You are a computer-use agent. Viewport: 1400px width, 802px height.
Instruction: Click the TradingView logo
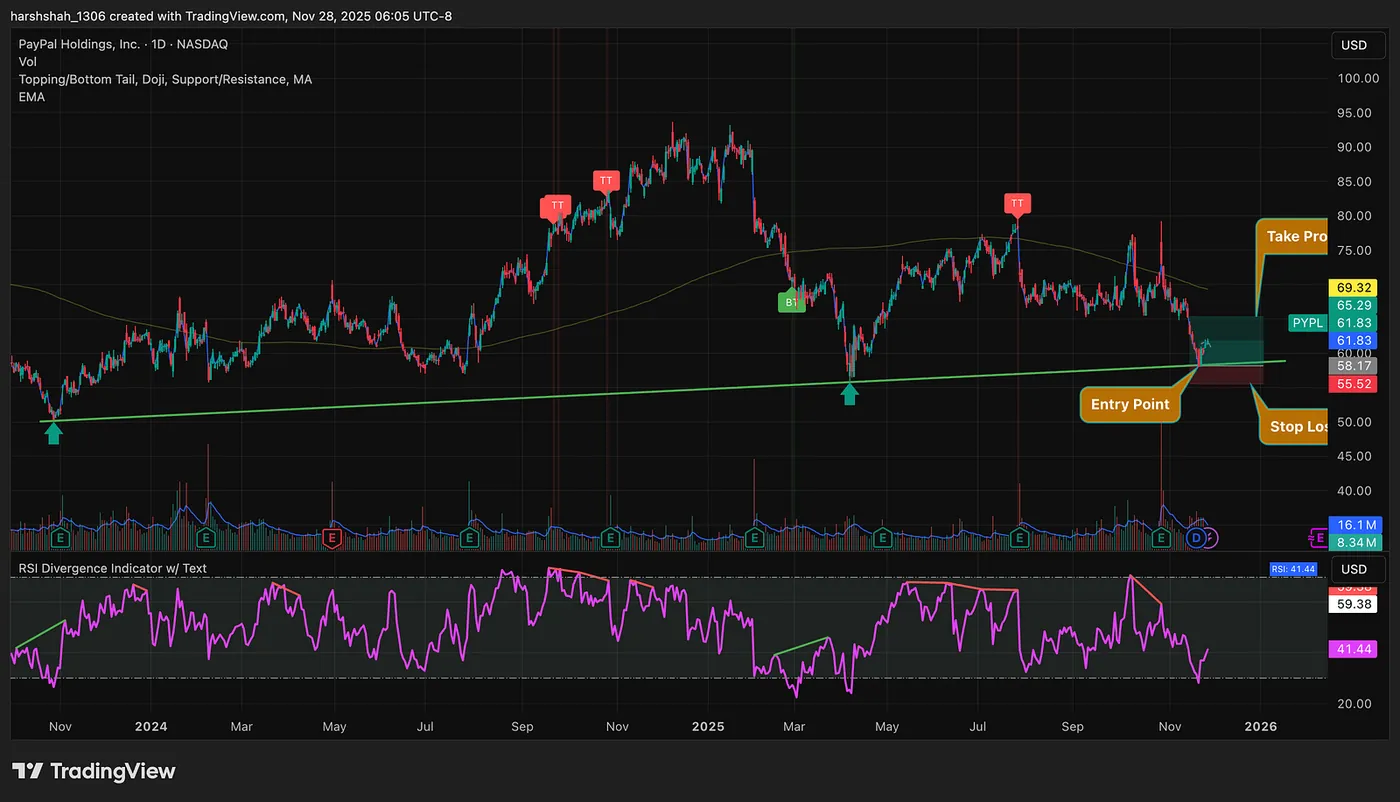94,771
